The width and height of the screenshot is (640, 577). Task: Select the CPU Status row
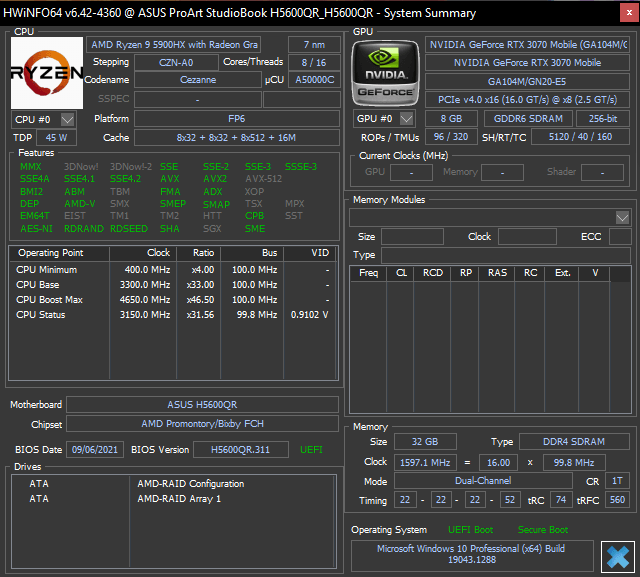[x=173, y=315]
